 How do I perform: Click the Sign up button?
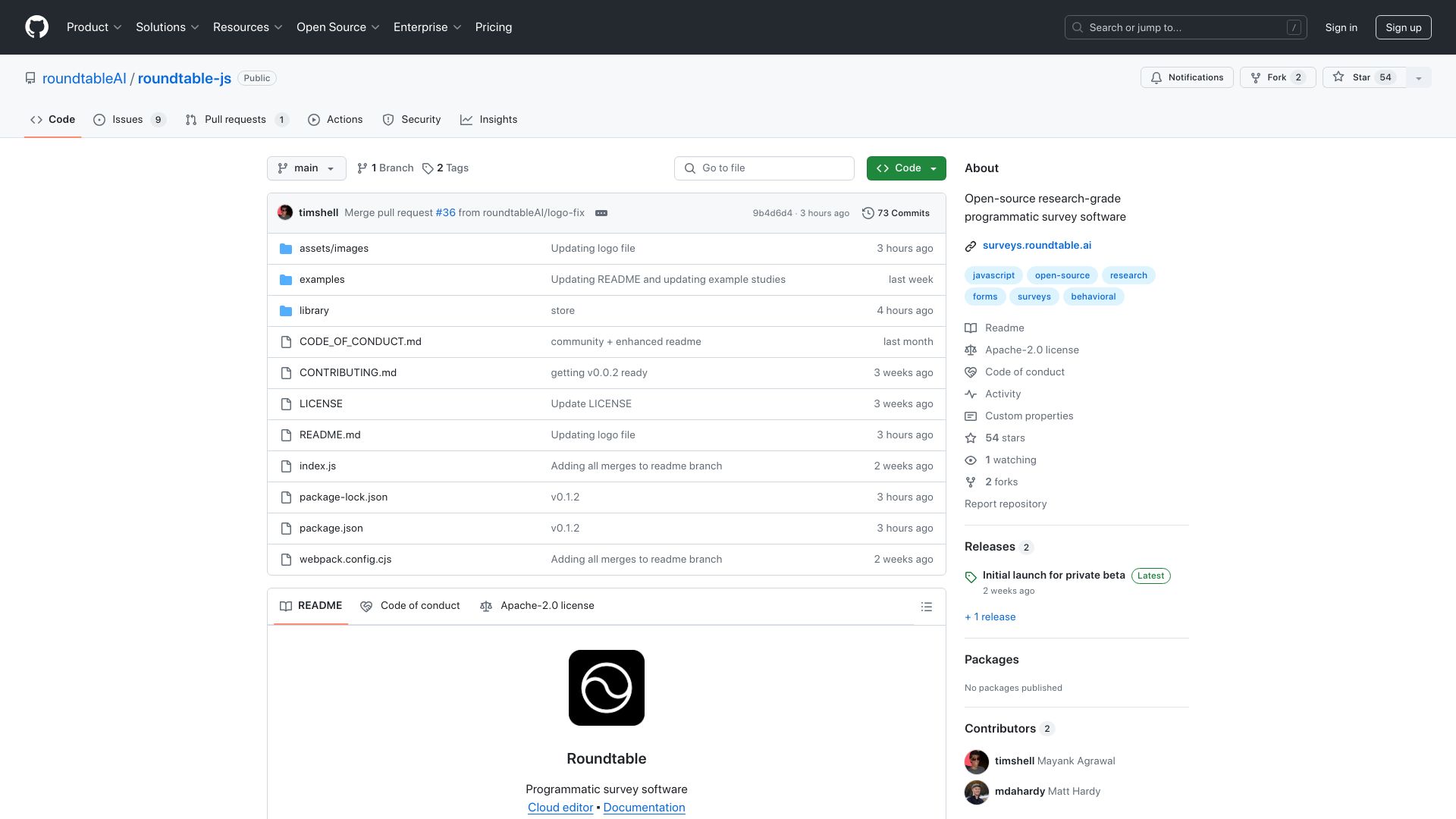pyautogui.click(x=1404, y=27)
